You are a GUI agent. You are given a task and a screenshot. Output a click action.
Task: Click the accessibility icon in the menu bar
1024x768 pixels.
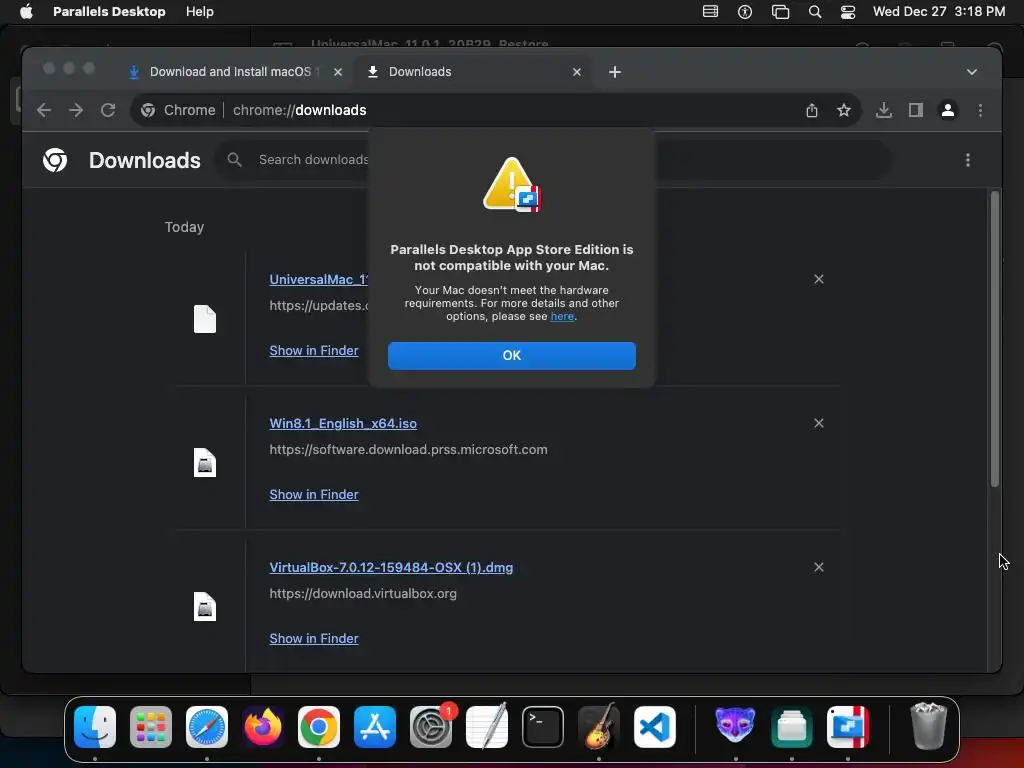[744, 11]
